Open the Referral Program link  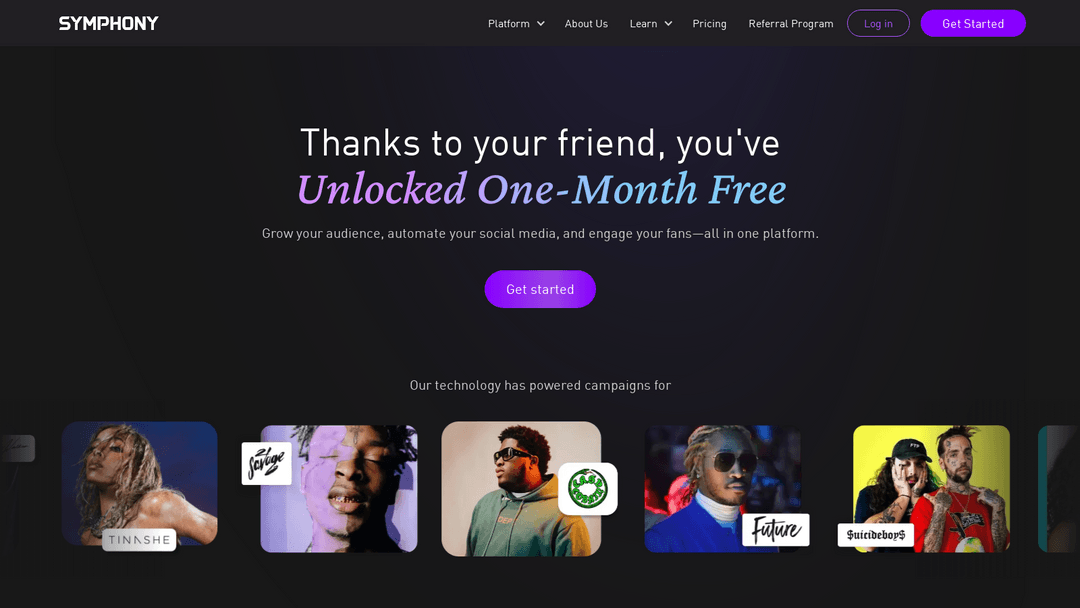tap(790, 24)
